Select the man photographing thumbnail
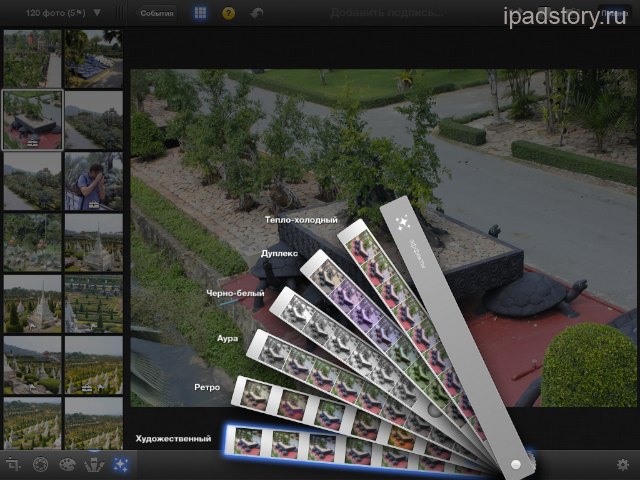The height and width of the screenshot is (480, 640). tap(93, 181)
